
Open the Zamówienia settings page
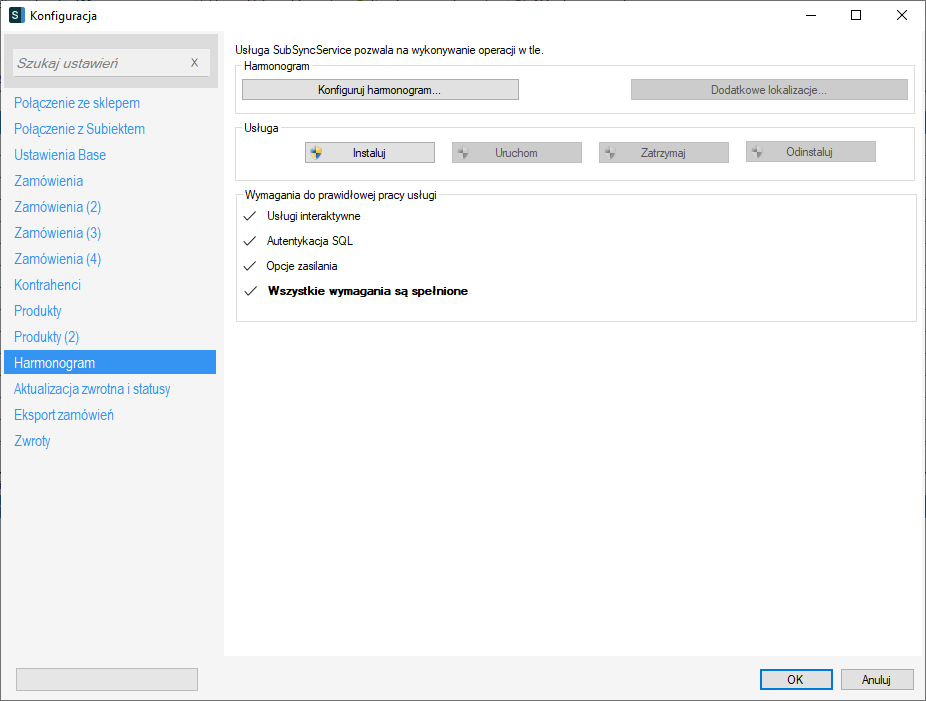pos(49,181)
